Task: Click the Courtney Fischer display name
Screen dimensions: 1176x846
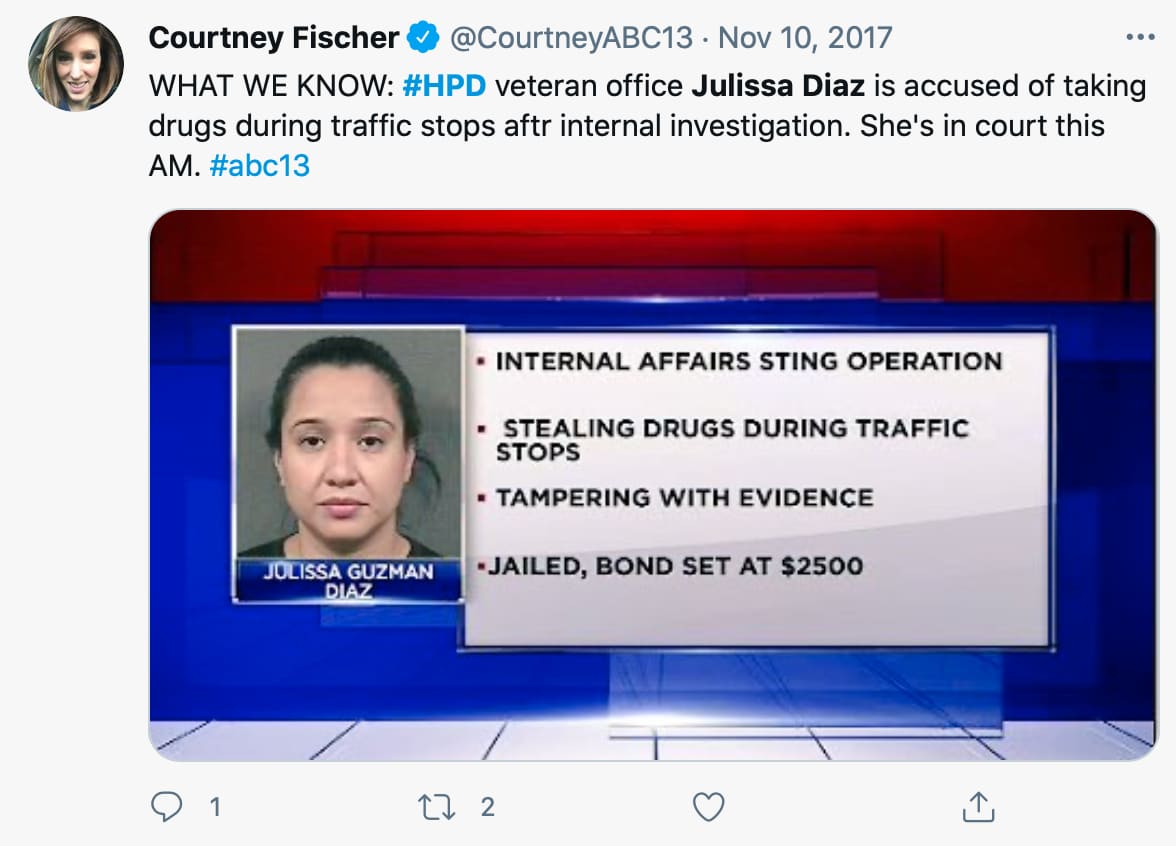Action: pos(274,38)
